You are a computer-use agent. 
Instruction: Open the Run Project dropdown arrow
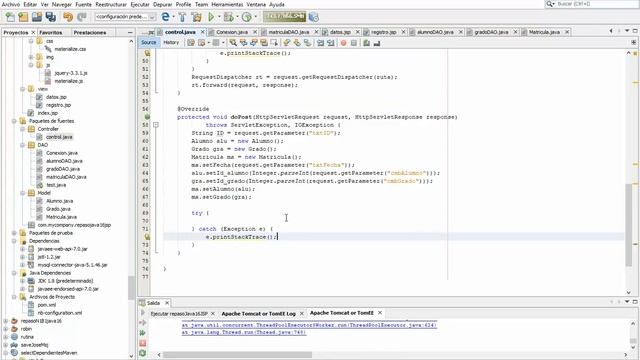click(x=219, y=17)
